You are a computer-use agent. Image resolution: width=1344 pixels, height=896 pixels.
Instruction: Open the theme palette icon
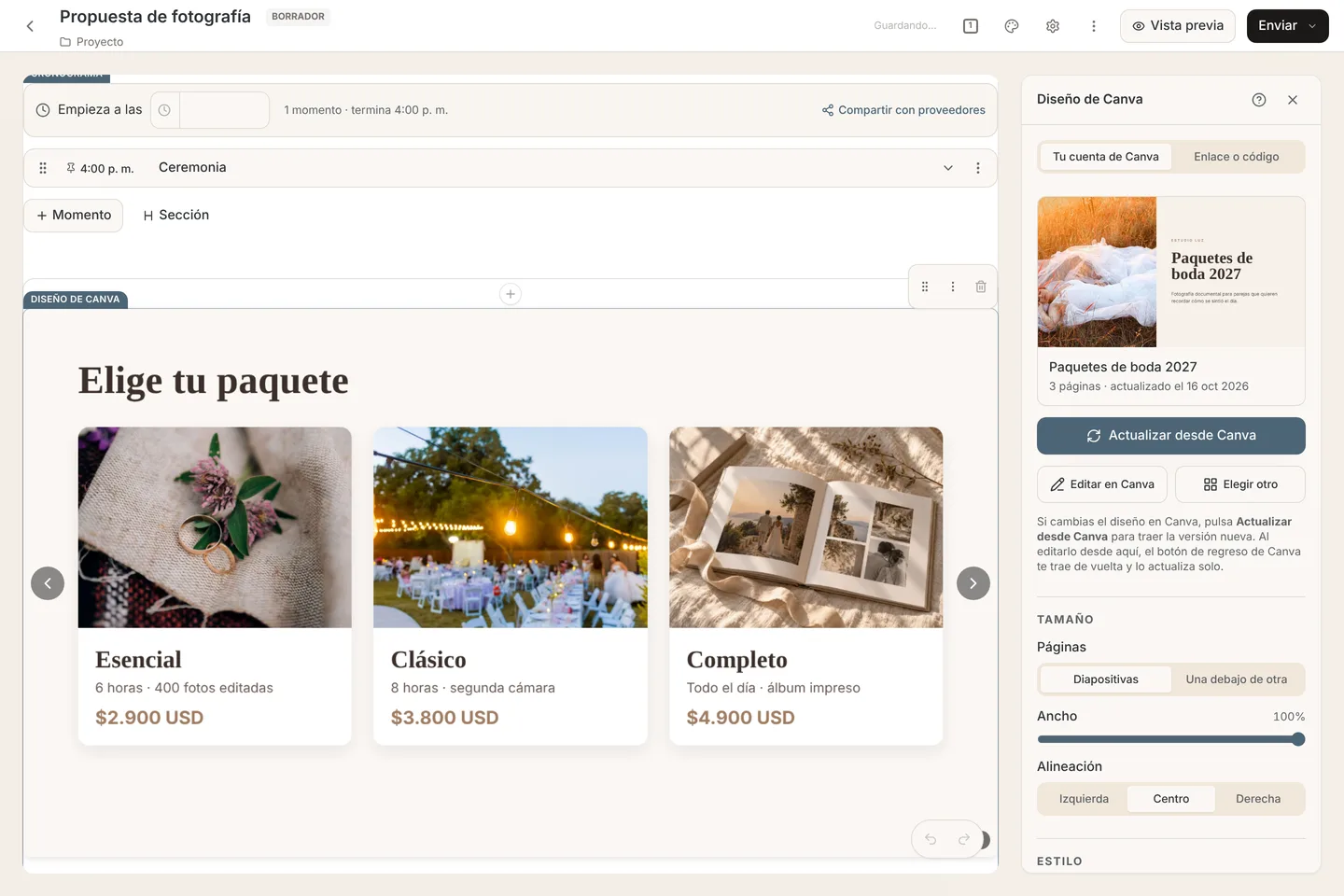point(1012,26)
